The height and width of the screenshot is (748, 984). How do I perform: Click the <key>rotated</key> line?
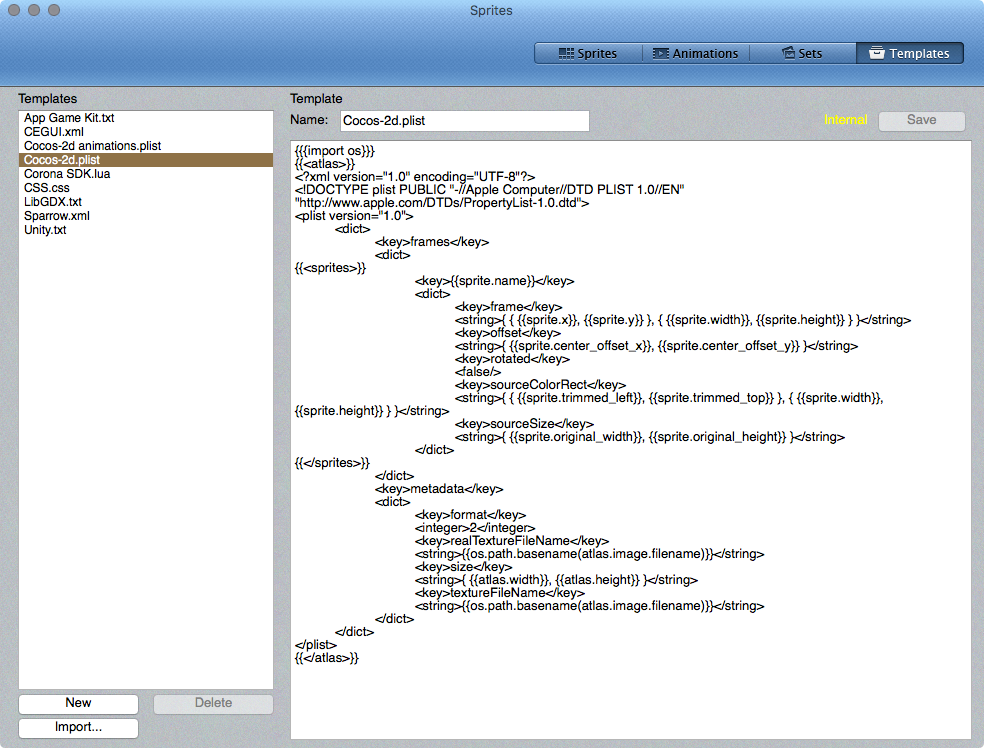click(512, 359)
